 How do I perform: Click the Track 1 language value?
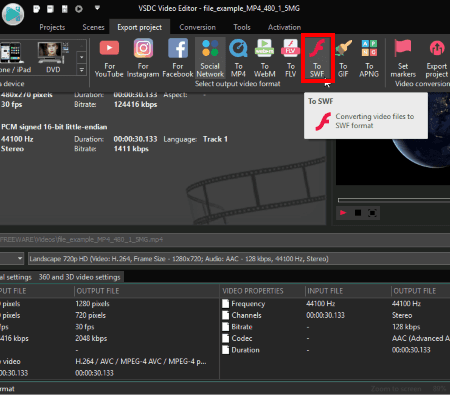[215, 139]
